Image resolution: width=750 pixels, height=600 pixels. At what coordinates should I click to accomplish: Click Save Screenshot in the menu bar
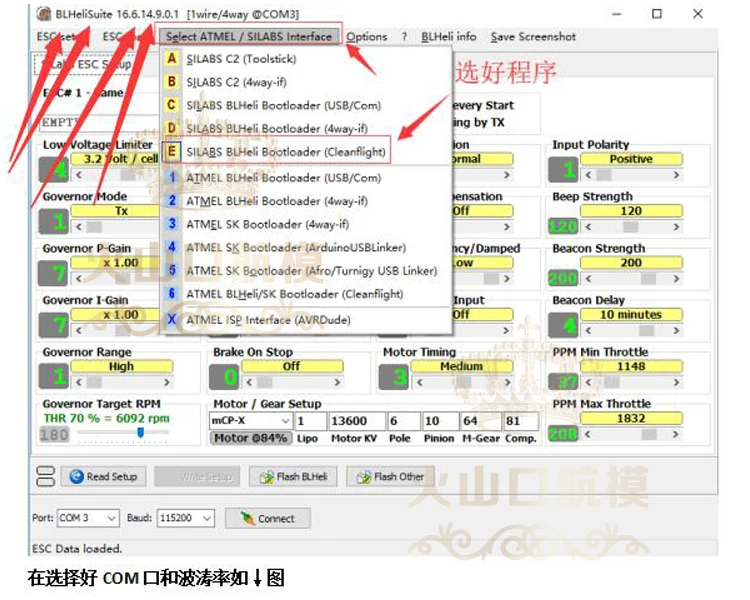point(533,36)
